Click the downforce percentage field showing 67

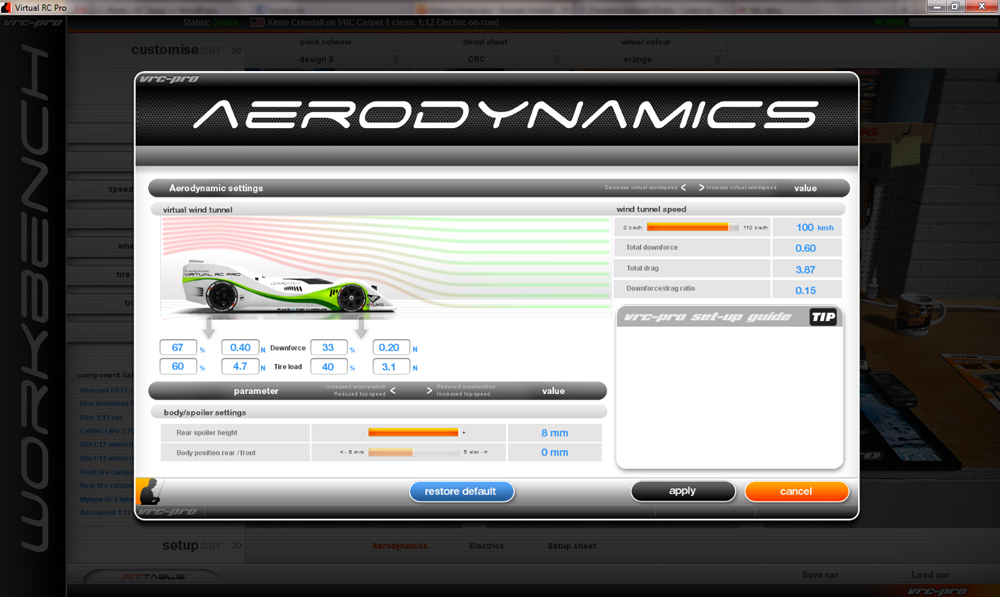tap(178, 348)
